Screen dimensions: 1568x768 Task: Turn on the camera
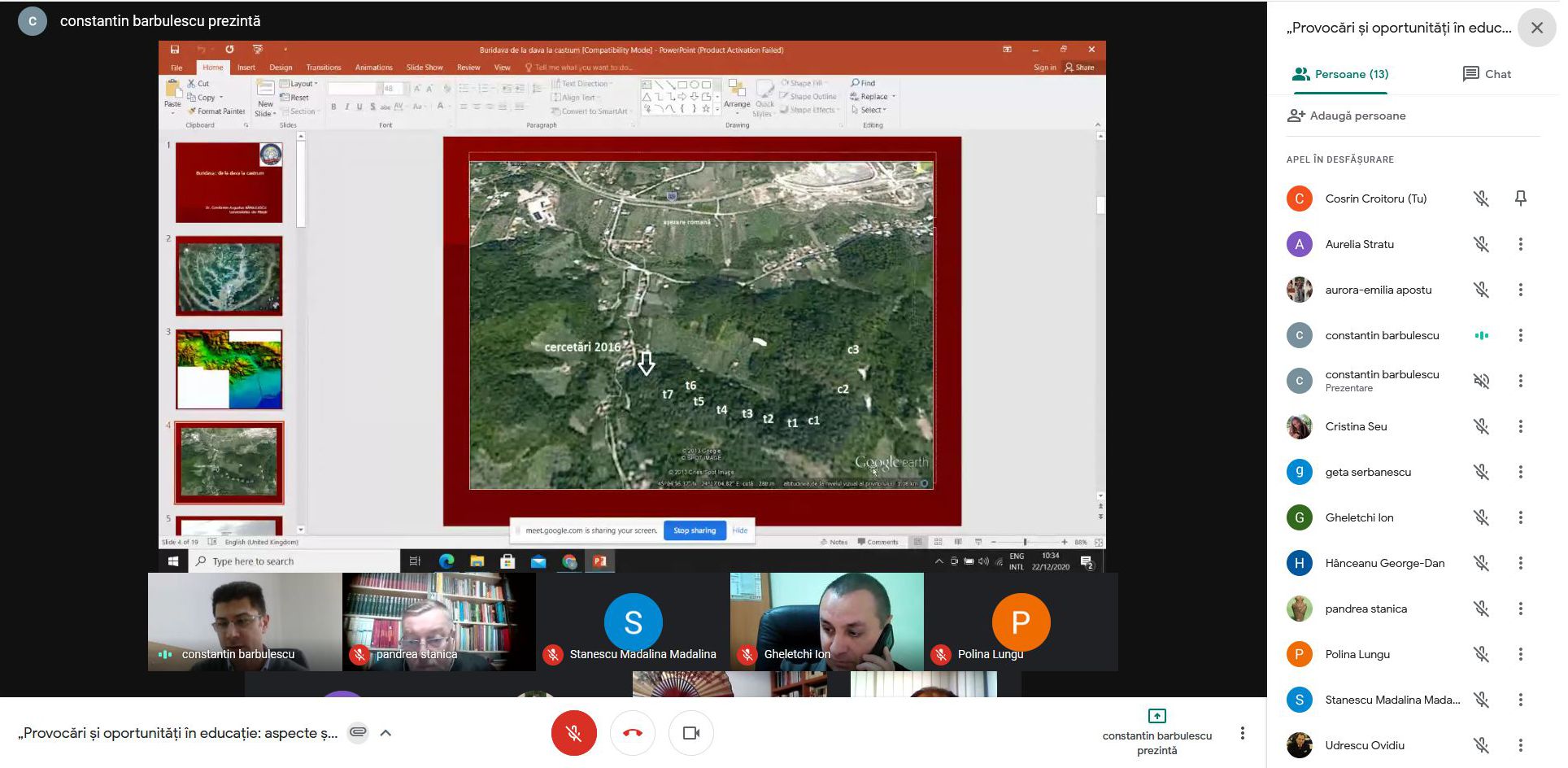click(691, 733)
